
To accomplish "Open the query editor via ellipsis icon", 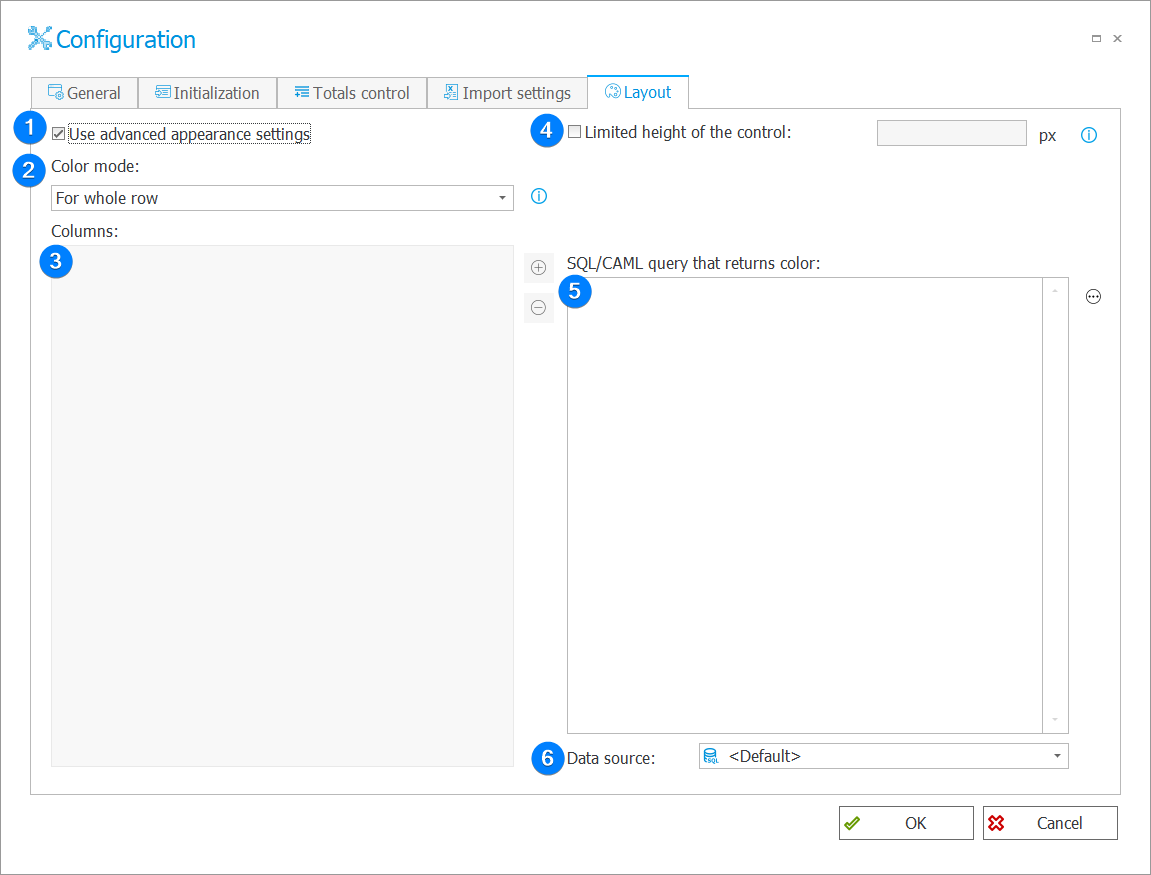I will [1093, 297].
